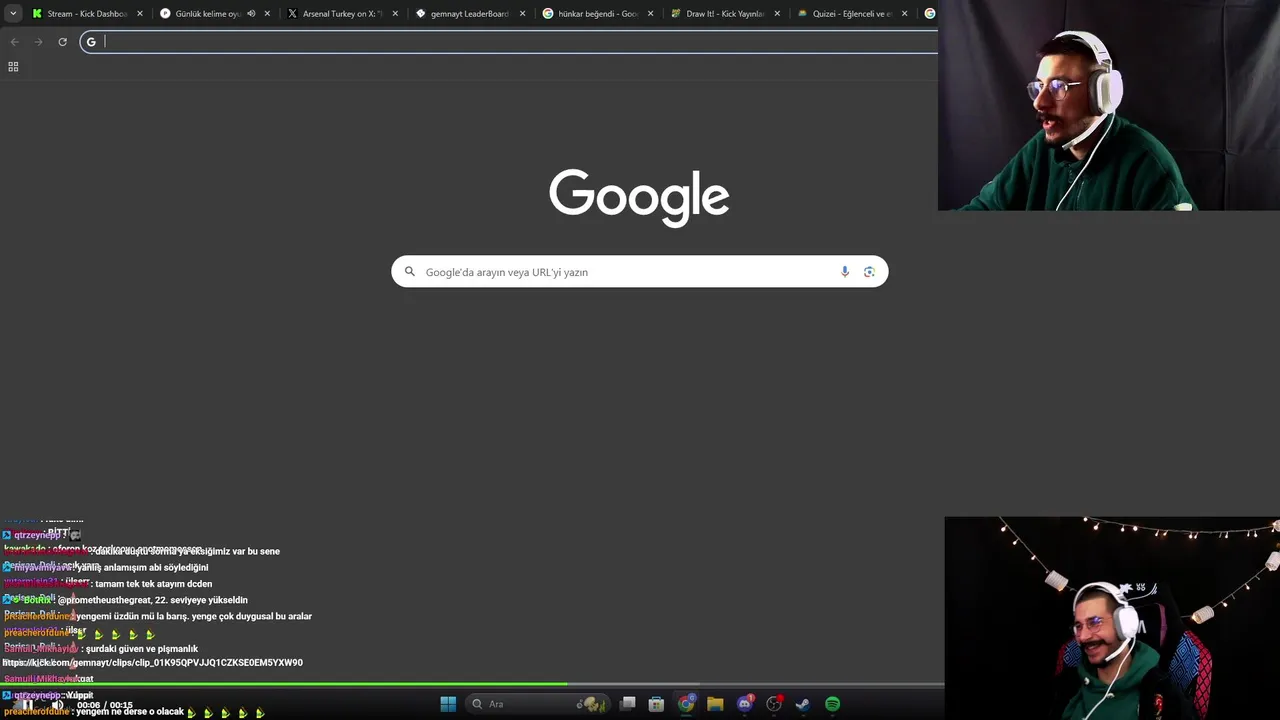The image size is (1280, 720).
Task: Open Discord from the taskbar
Action: click(745, 704)
